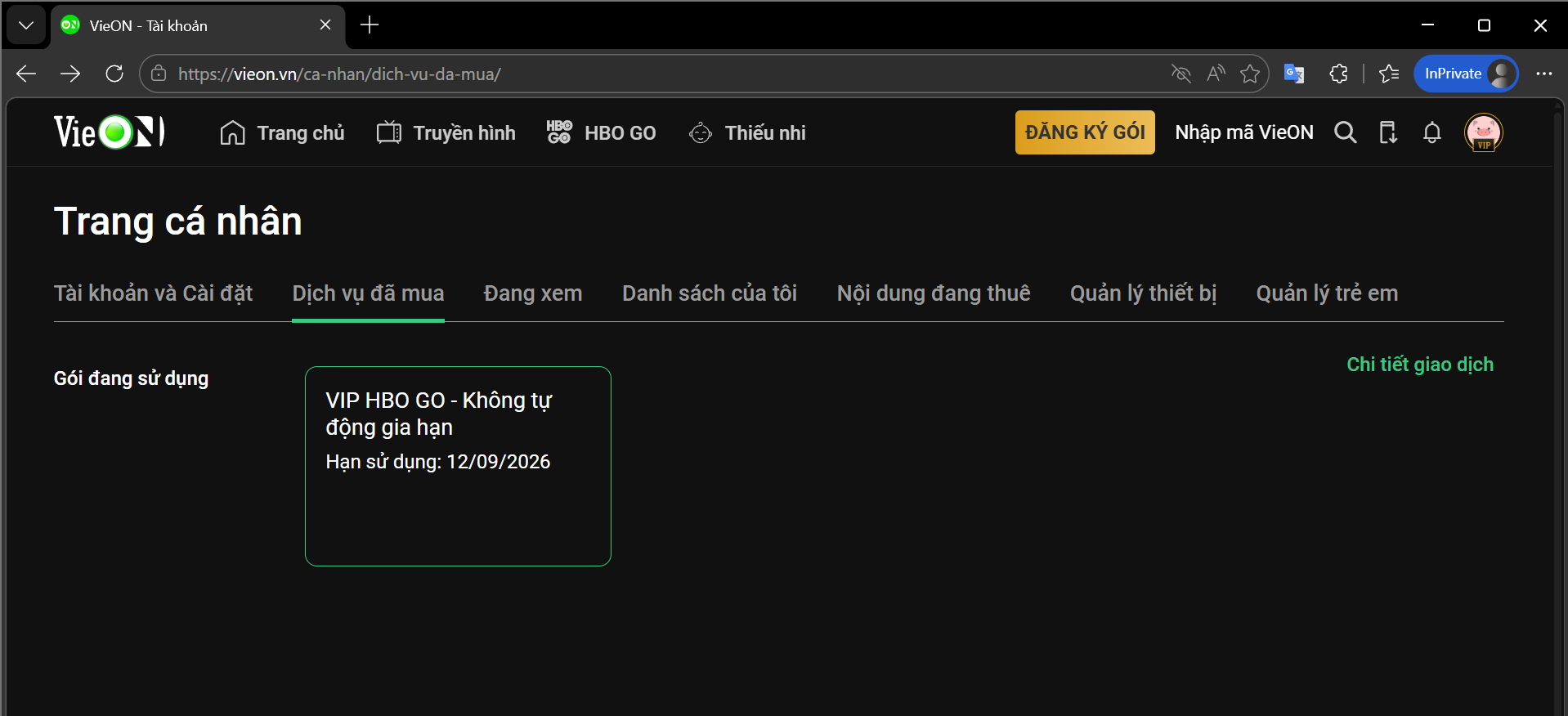Open browser Settings and more menu
This screenshot has width=1568, height=716.
[x=1543, y=74]
